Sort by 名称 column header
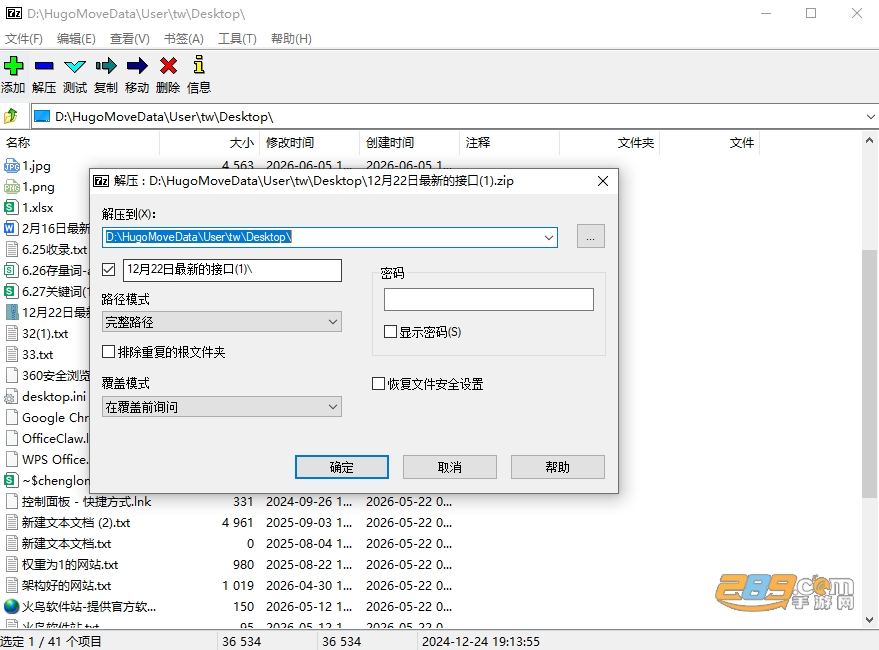879x650 pixels. pos(81,142)
